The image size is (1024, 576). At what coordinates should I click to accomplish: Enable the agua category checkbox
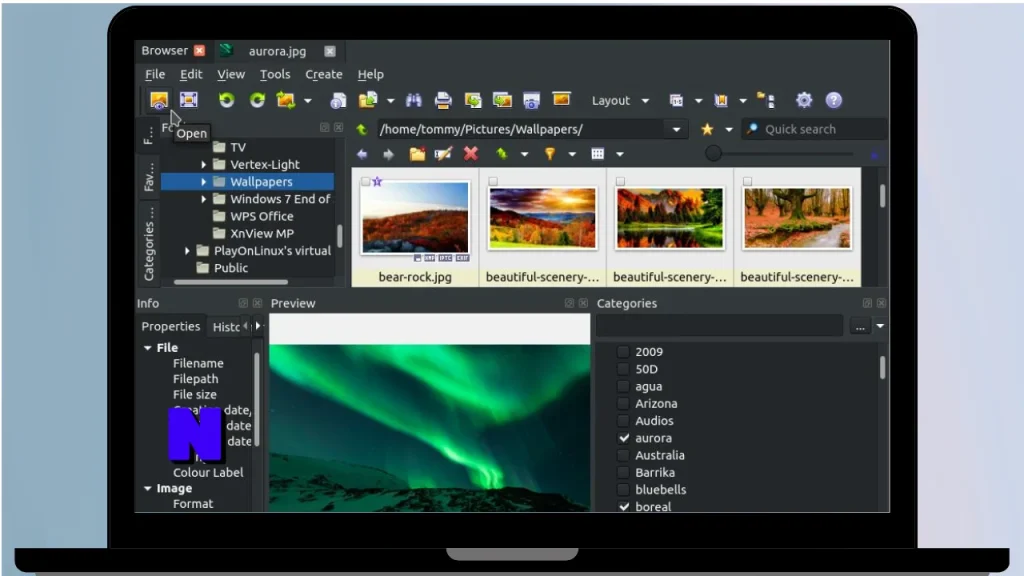[x=624, y=387]
